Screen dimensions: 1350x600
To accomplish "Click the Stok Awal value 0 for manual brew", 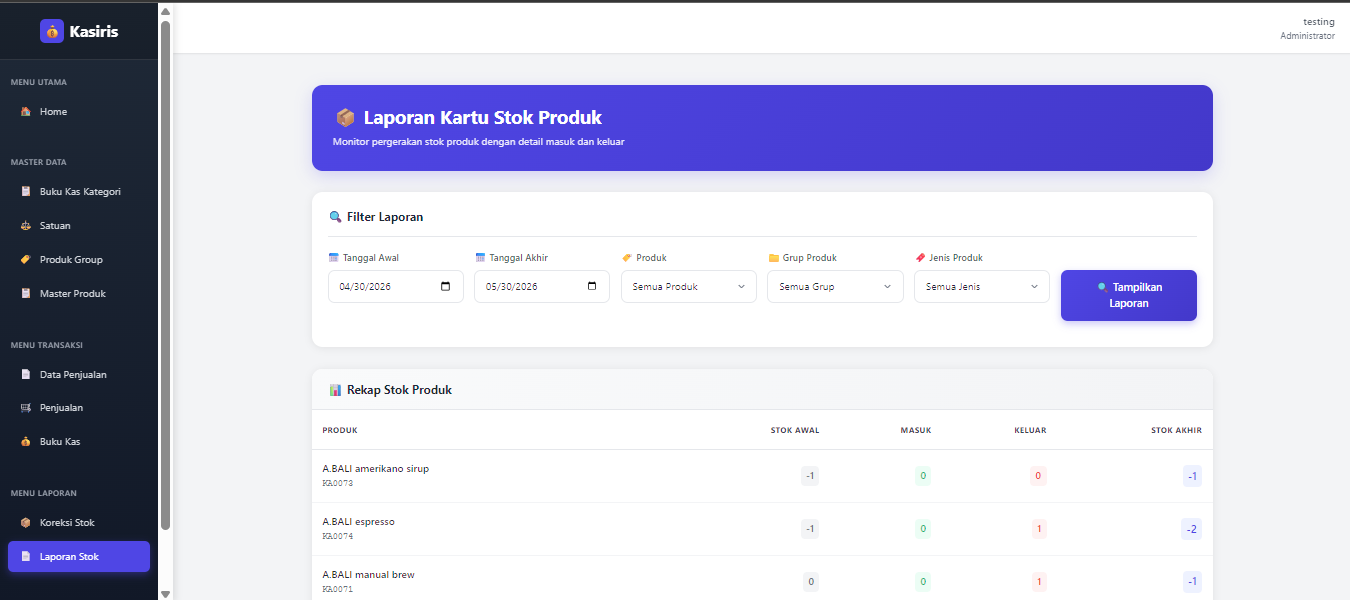I will 810,581.
